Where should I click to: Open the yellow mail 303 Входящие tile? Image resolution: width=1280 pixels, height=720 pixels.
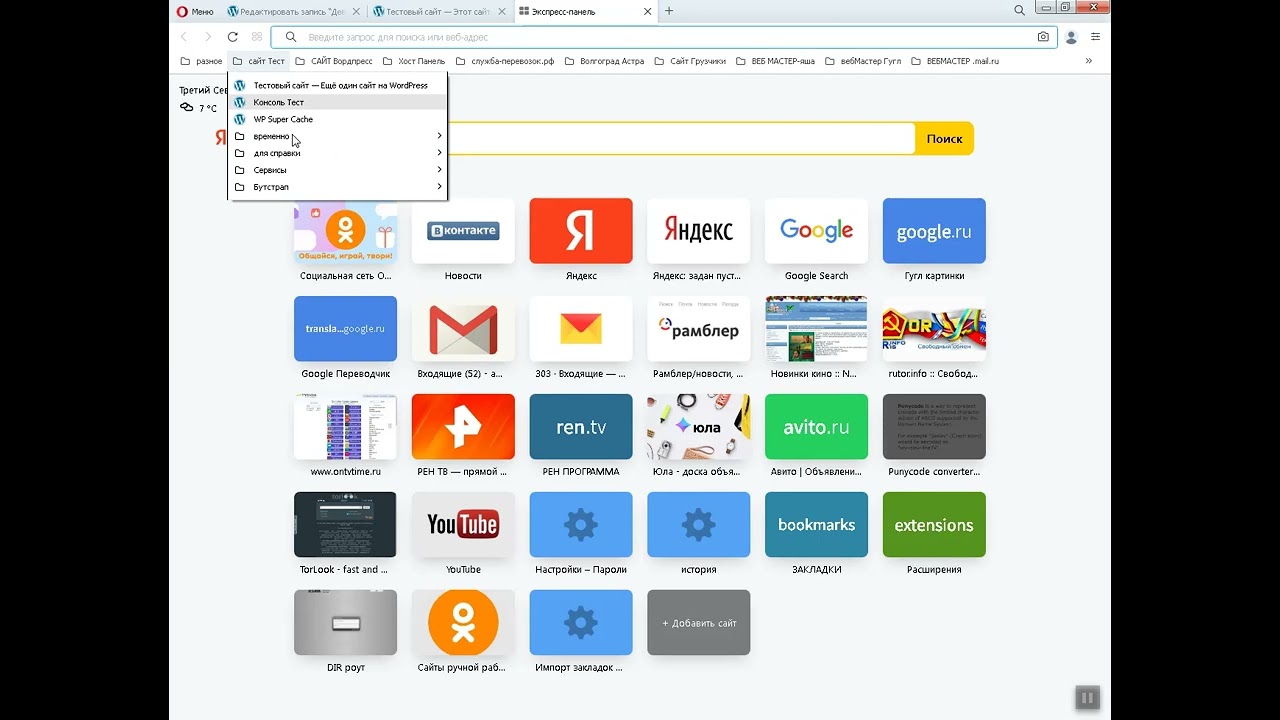click(581, 329)
